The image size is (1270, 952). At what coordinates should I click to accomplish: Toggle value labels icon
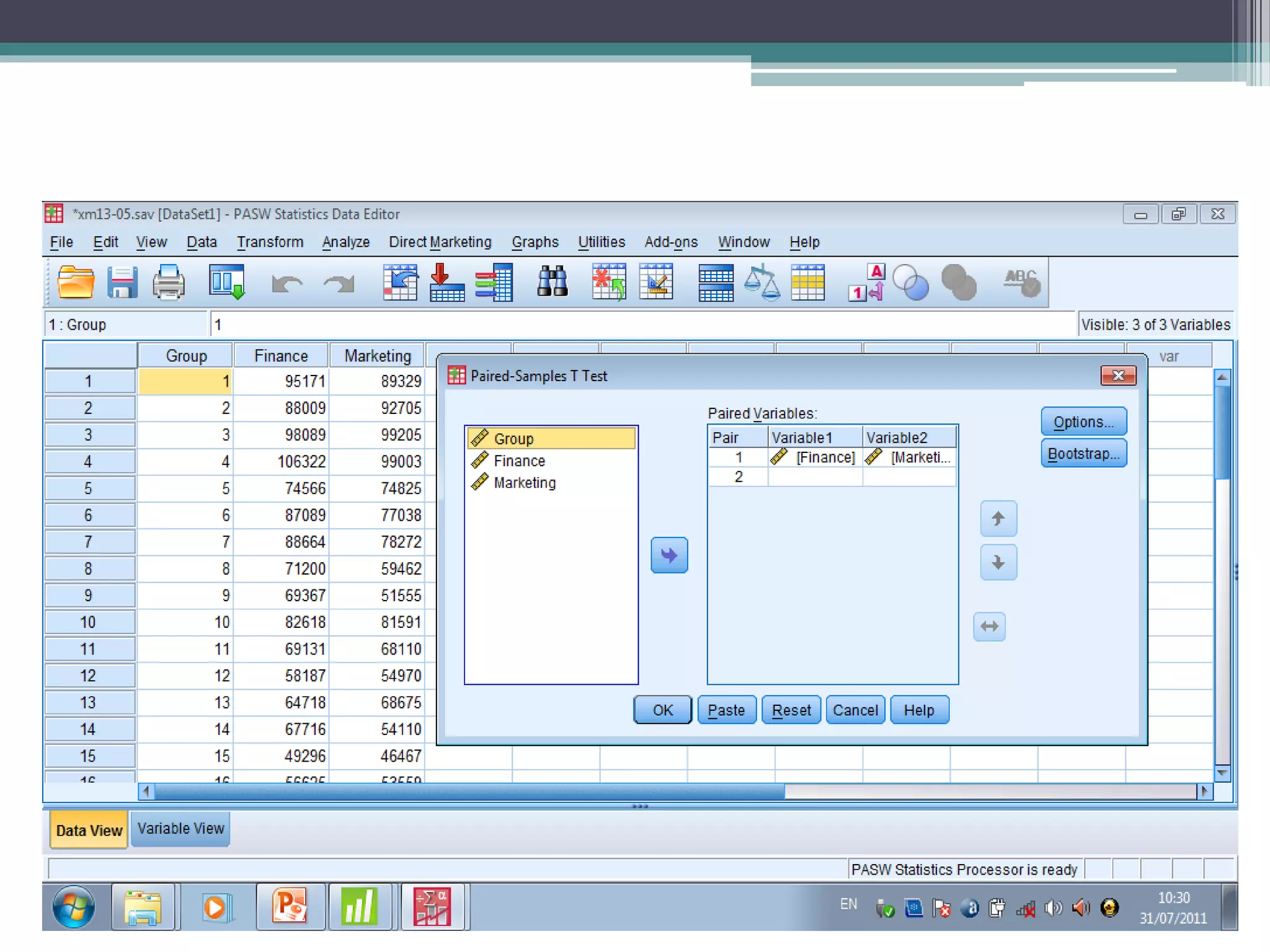pyautogui.click(x=866, y=283)
